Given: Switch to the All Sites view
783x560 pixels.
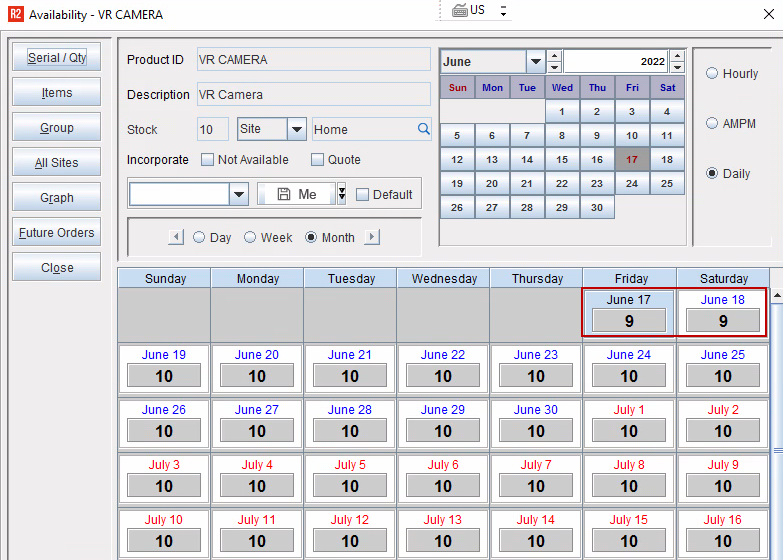Looking at the screenshot, I should [x=57, y=163].
